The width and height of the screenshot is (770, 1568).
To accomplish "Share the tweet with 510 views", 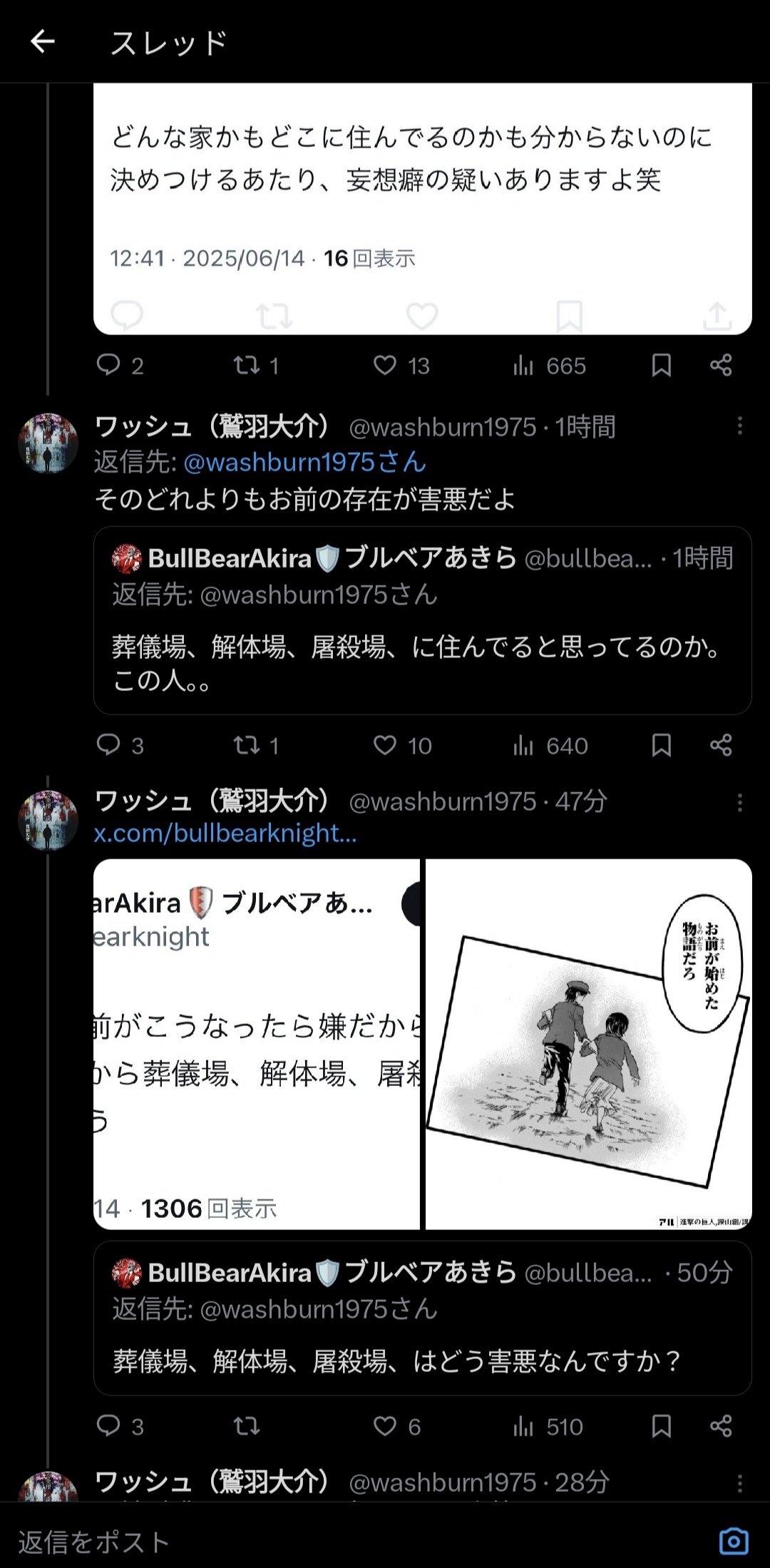I will click(x=721, y=1426).
